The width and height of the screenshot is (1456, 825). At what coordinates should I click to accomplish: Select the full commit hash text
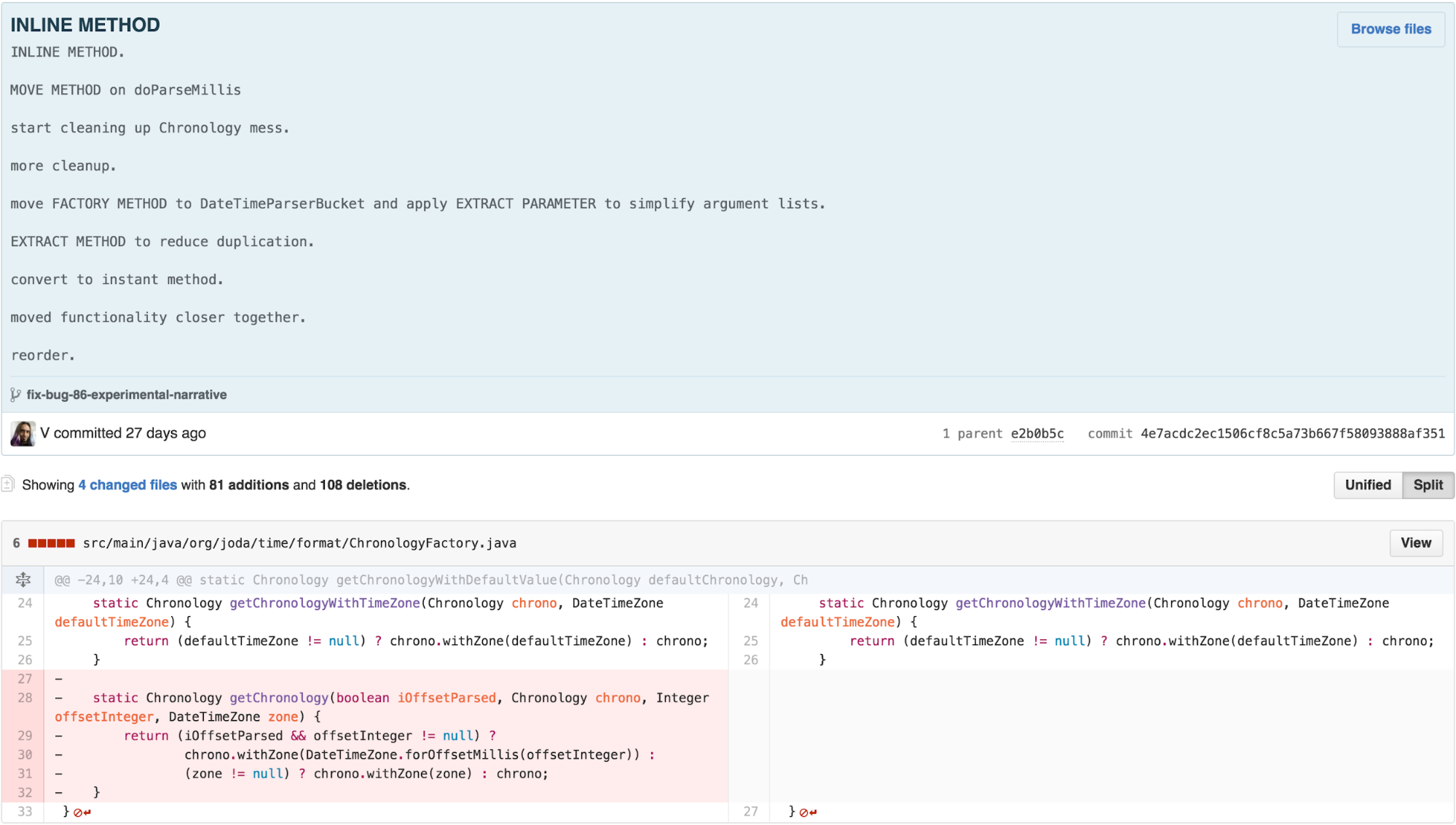[1293, 433]
